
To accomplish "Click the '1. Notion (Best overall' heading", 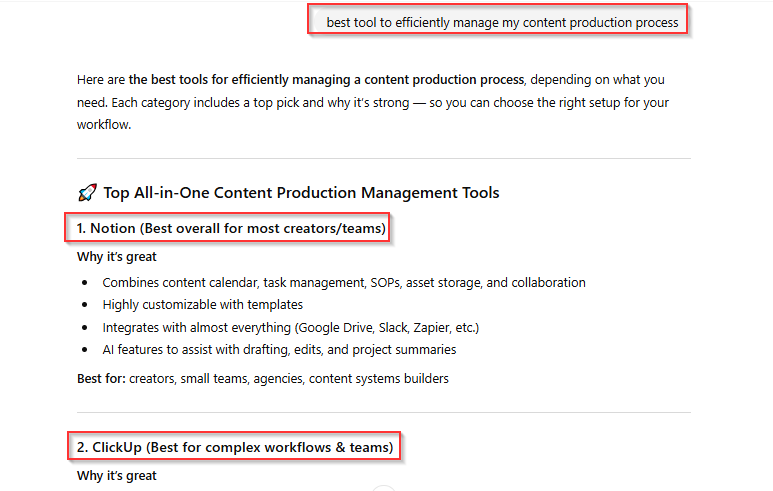I will click(x=231, y=228).
